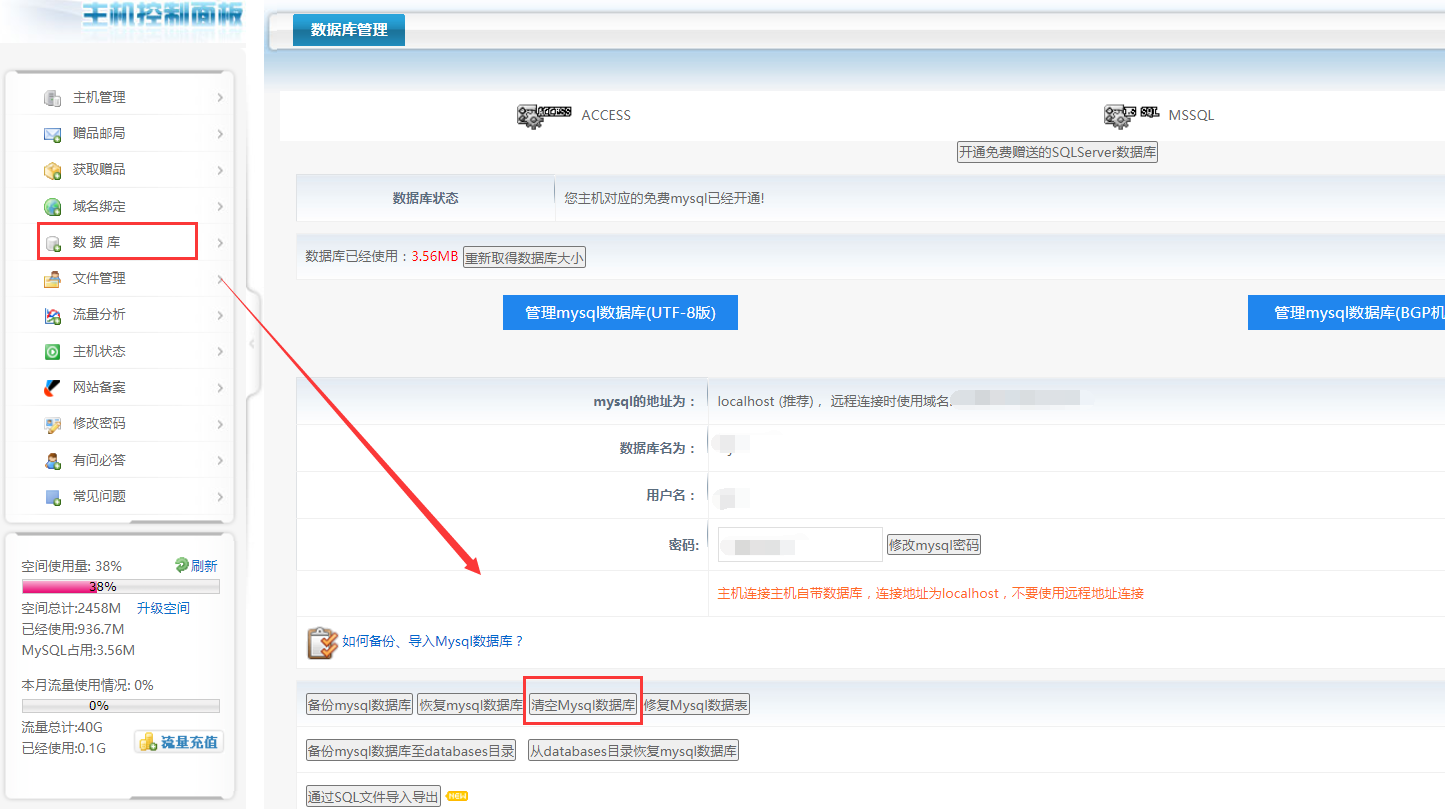1445x809 pixels.
Task: Click the 流量分析 chart icon
Action: [53, 315]
